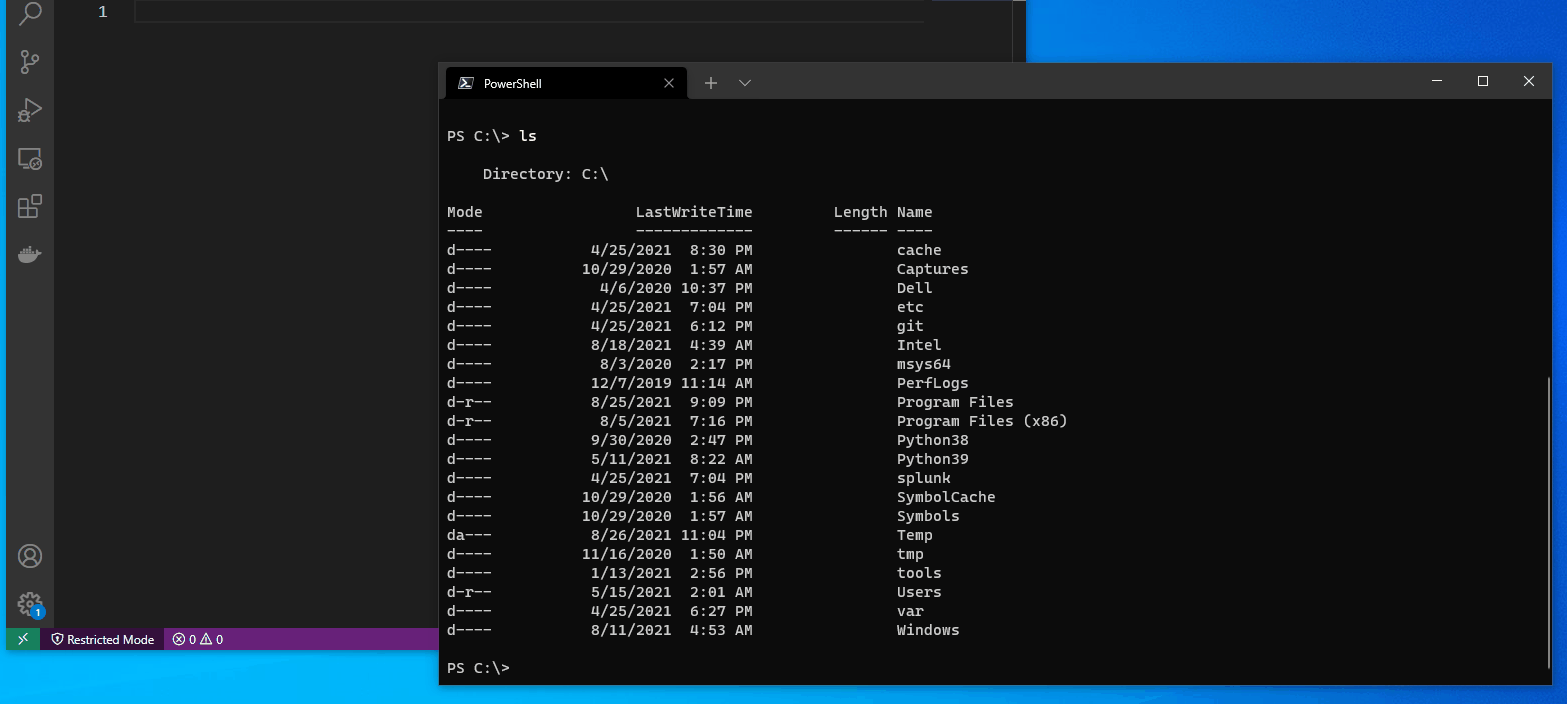Click the 'etc' directory name
1567x704 pixels.
[x=910, y=307]
